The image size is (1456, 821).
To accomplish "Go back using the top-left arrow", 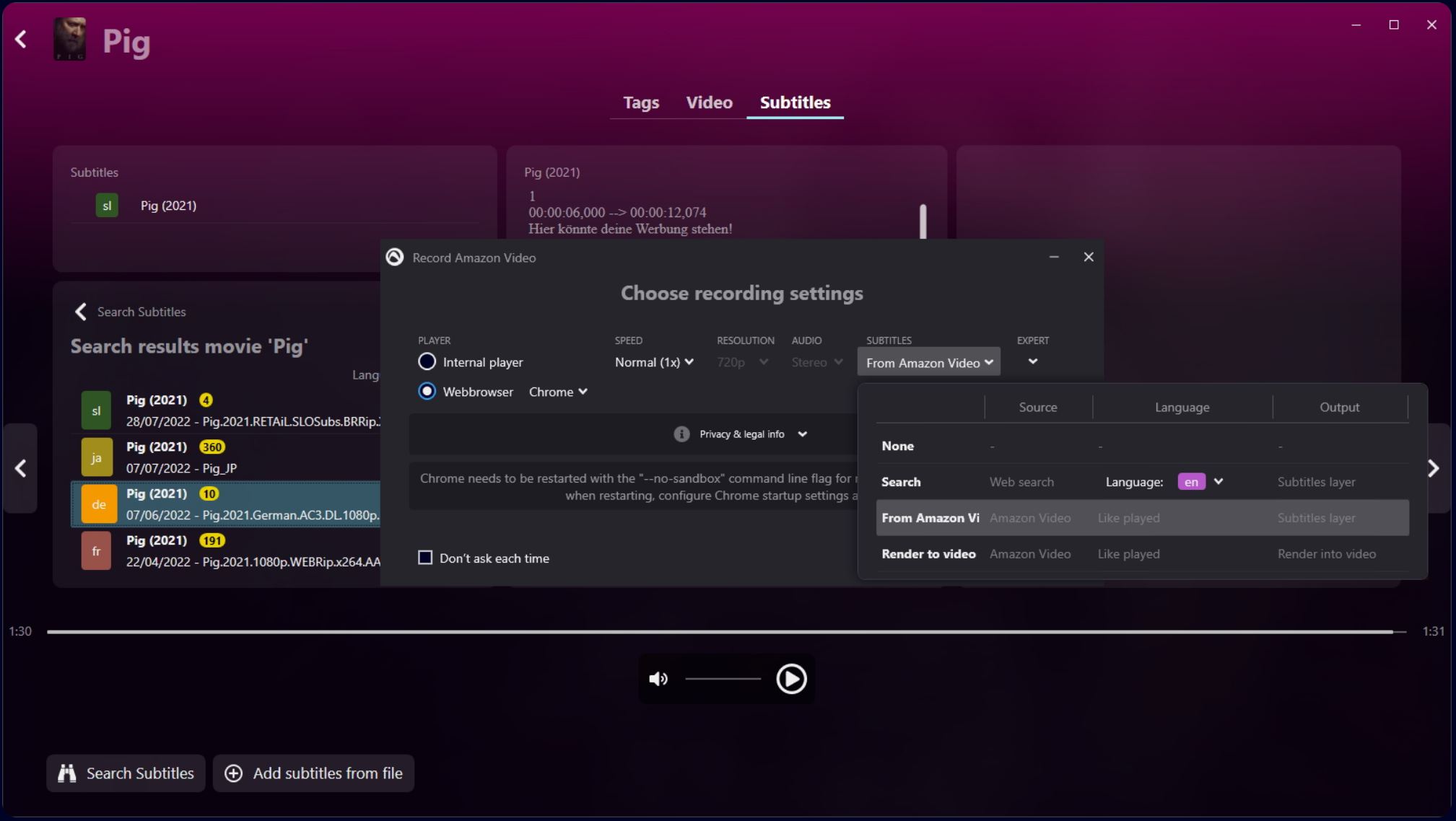I will point(21,39).
